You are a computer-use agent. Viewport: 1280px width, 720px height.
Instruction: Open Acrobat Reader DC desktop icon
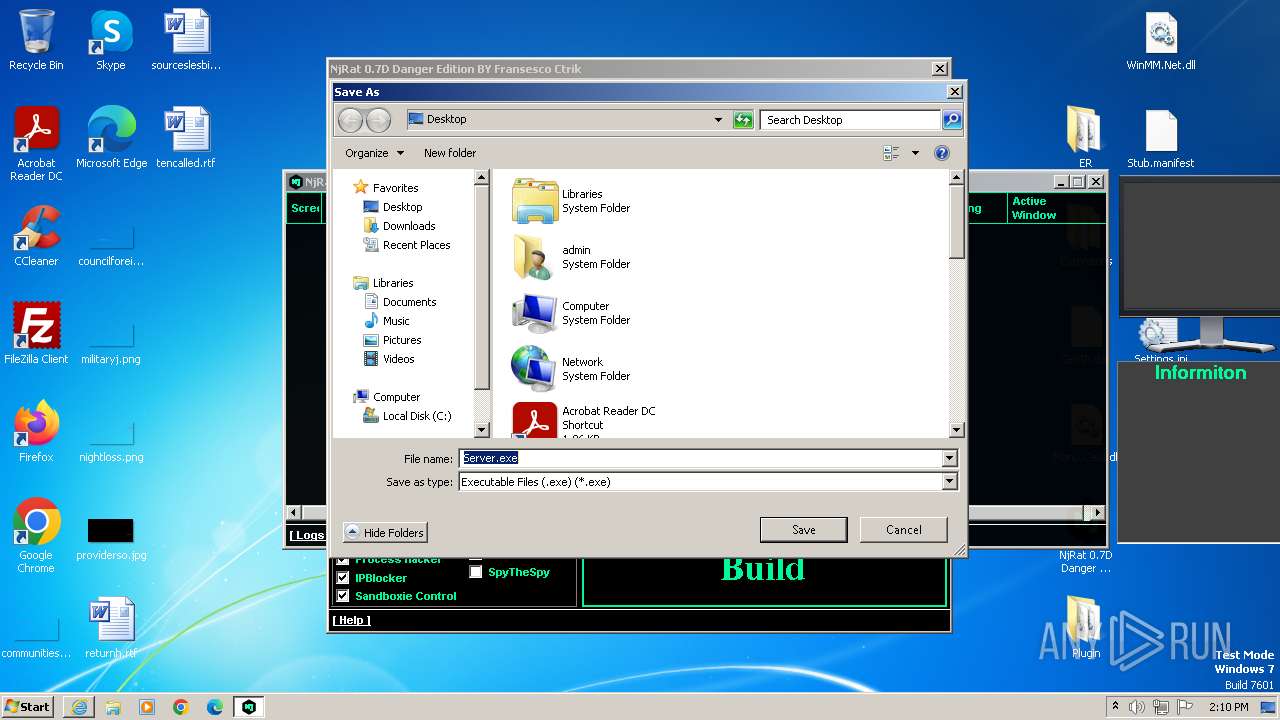point(36,144)
